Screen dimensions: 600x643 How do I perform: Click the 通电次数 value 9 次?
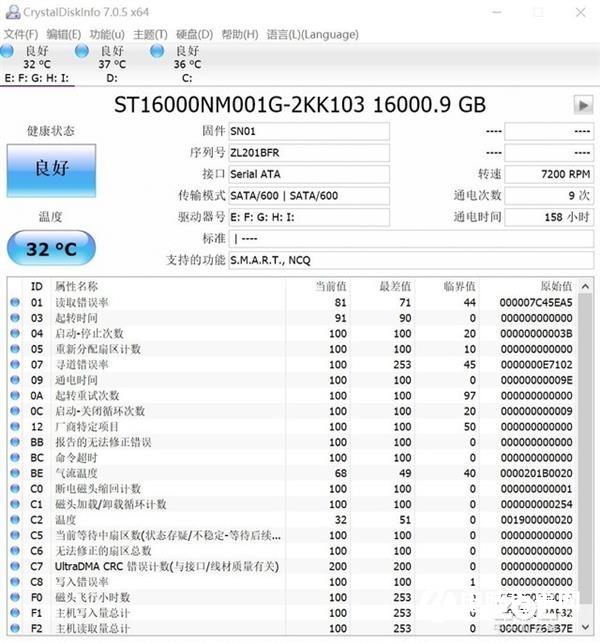tap(549, 196)
